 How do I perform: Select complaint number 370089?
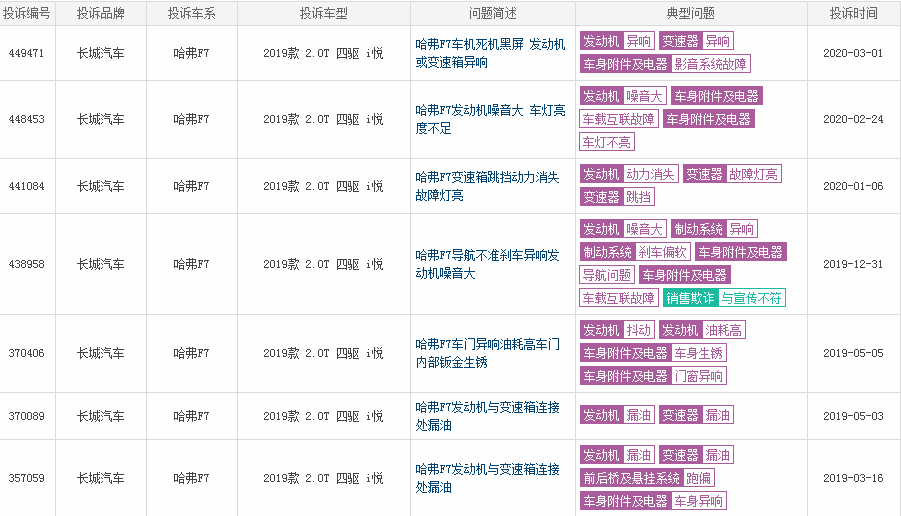pyautogui.click(x=26, y=416)
